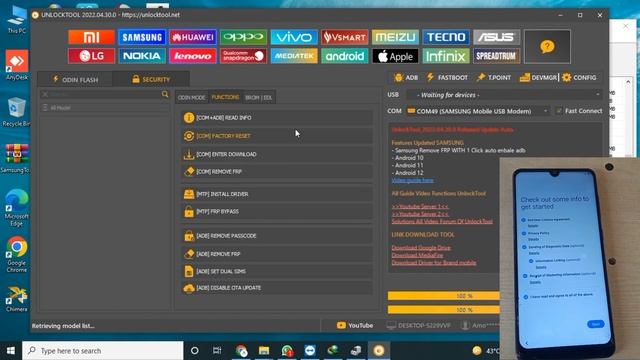
Task: Click the model search magnifier icon
Action: click(x=165, y=94)
